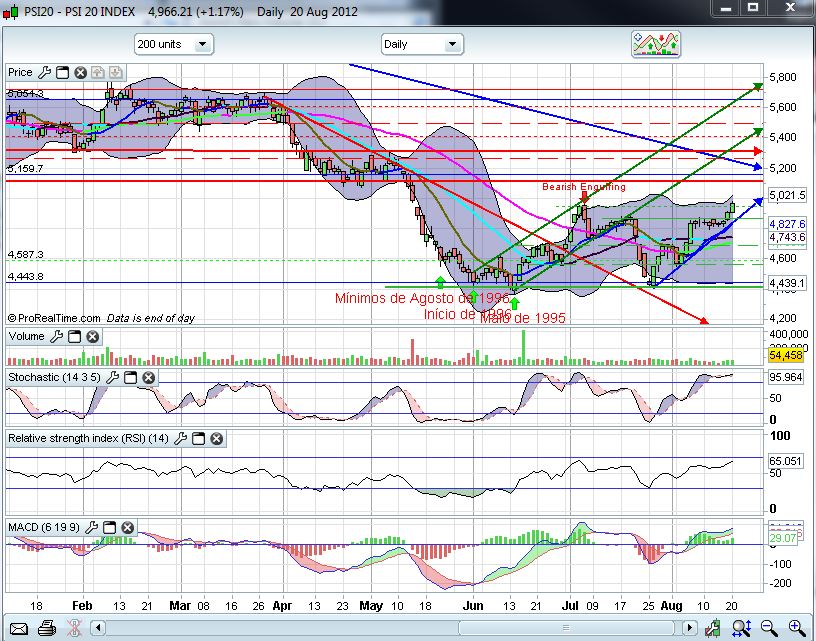Click the 5,021.5 price label
The image size is (816, 641).
(x=787, y=195)
